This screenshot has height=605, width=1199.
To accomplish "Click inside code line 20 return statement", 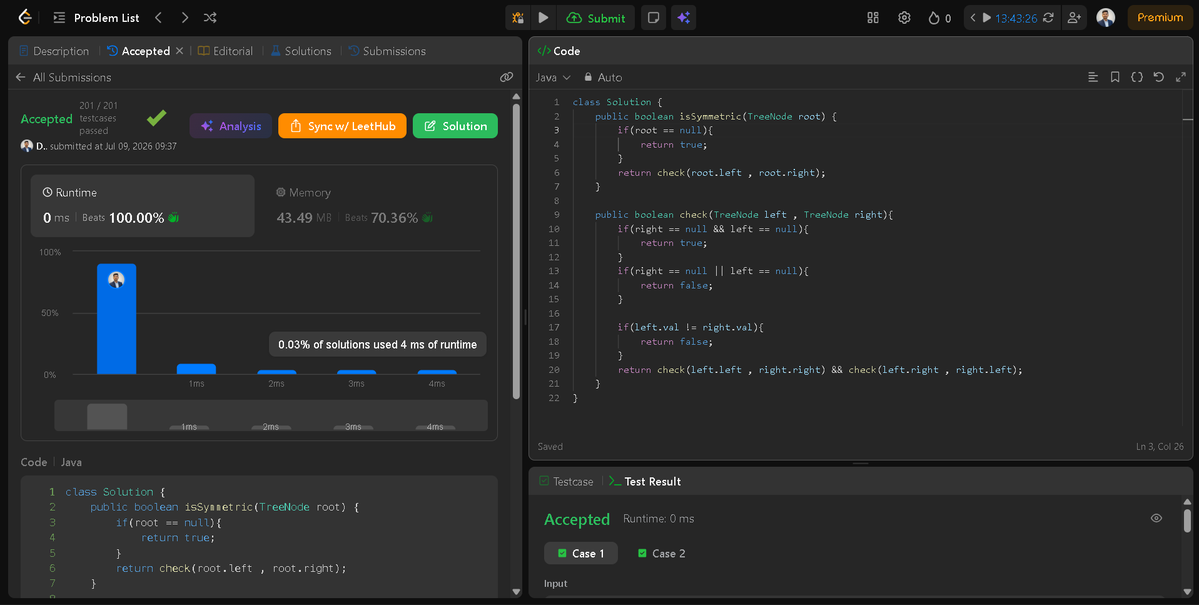I will (x=820, y=369).
